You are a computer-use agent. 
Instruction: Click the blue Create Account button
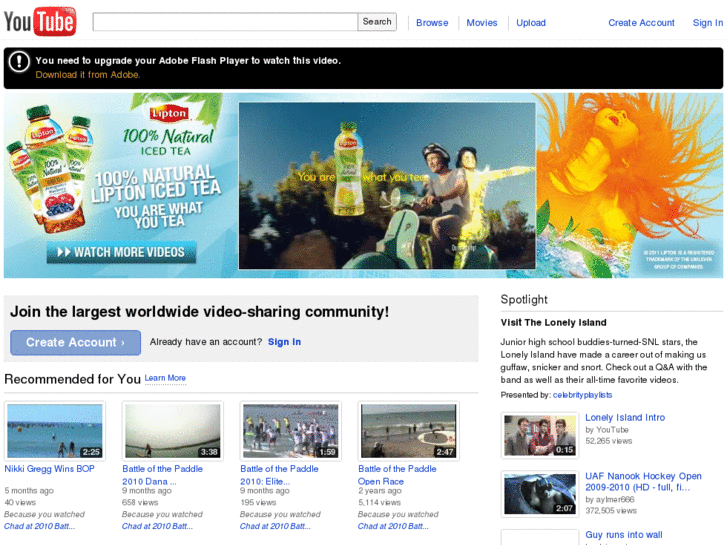pos(76,343)
